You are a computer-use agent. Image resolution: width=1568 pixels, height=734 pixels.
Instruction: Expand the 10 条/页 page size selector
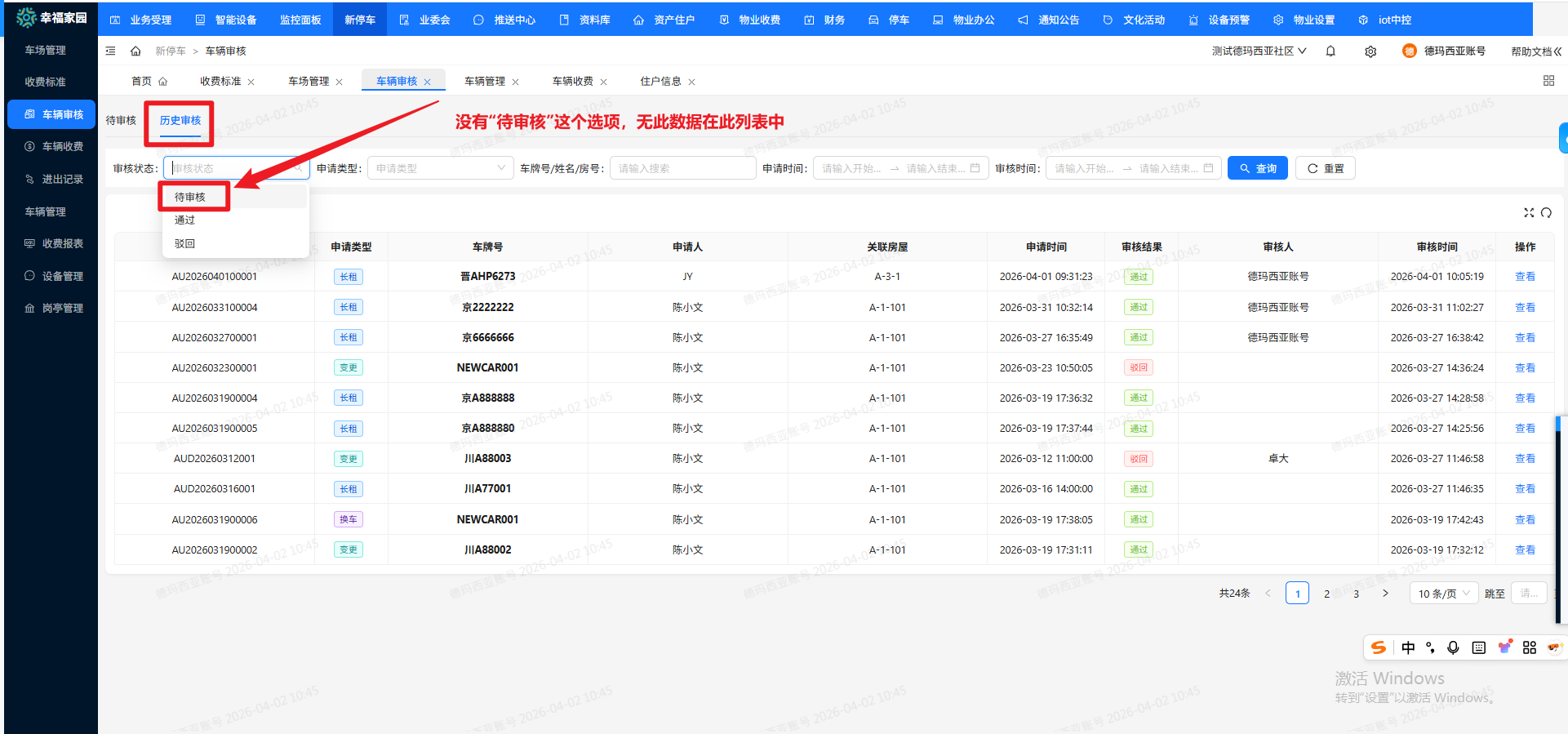(1443, 594)
